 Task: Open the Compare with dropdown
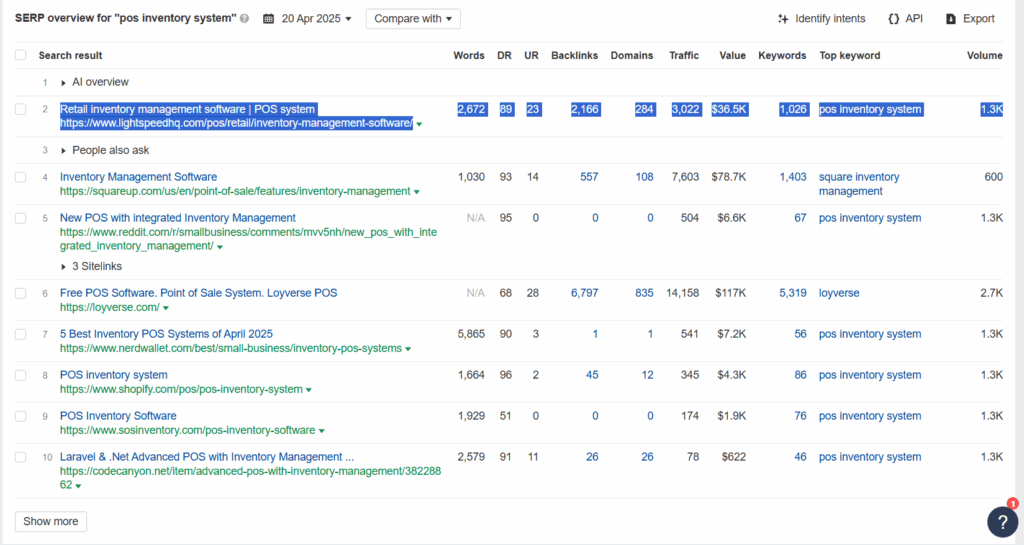click(413, 19)
